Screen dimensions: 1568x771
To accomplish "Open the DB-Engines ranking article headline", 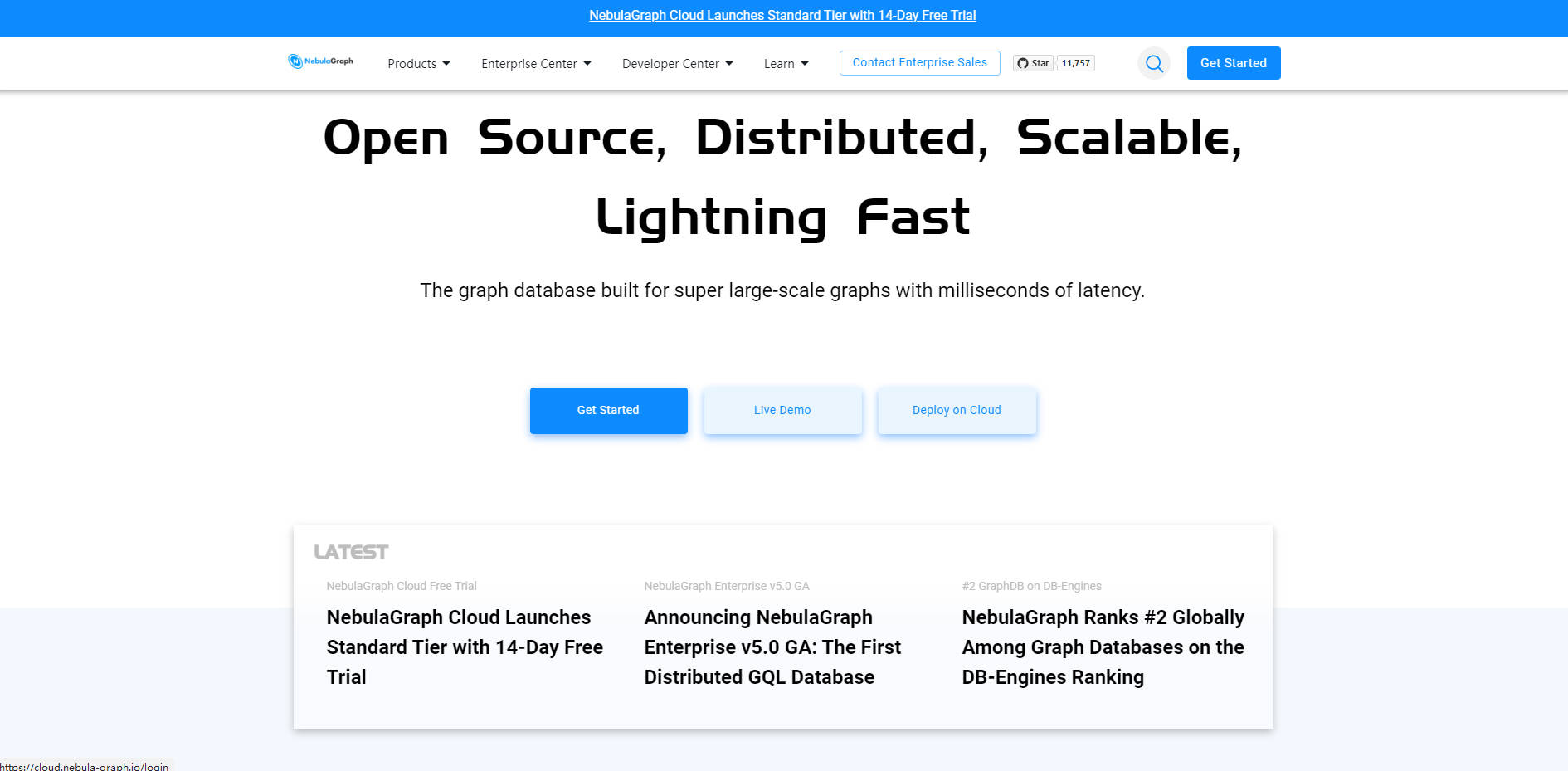I will pyautogui.click(x=1103, y=647).
